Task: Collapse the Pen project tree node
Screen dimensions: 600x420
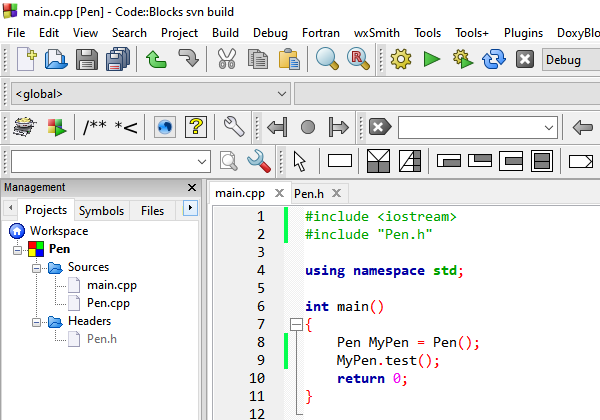Action: [17, 250]
